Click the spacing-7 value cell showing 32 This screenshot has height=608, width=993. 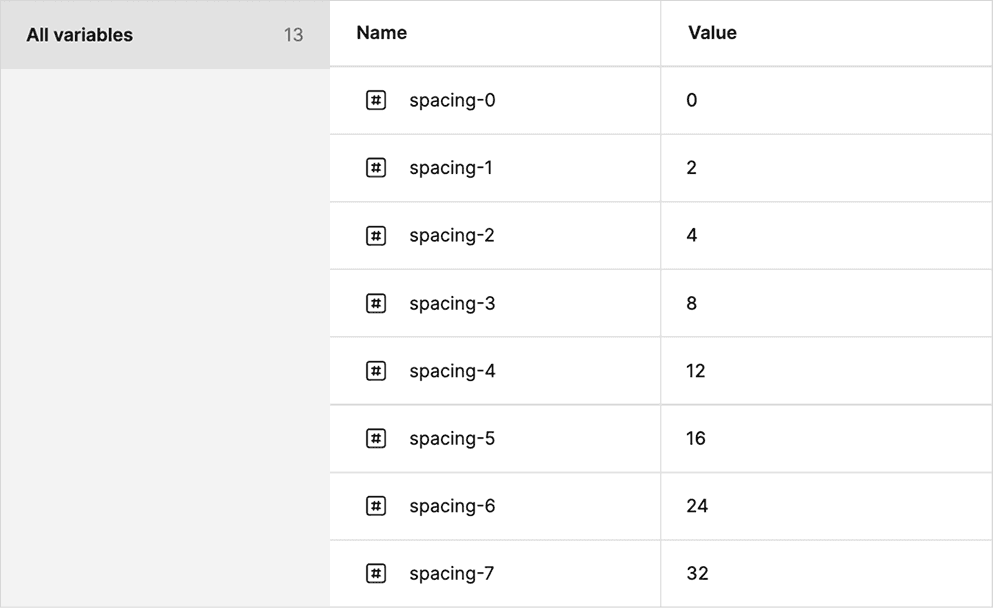[826, 573]
